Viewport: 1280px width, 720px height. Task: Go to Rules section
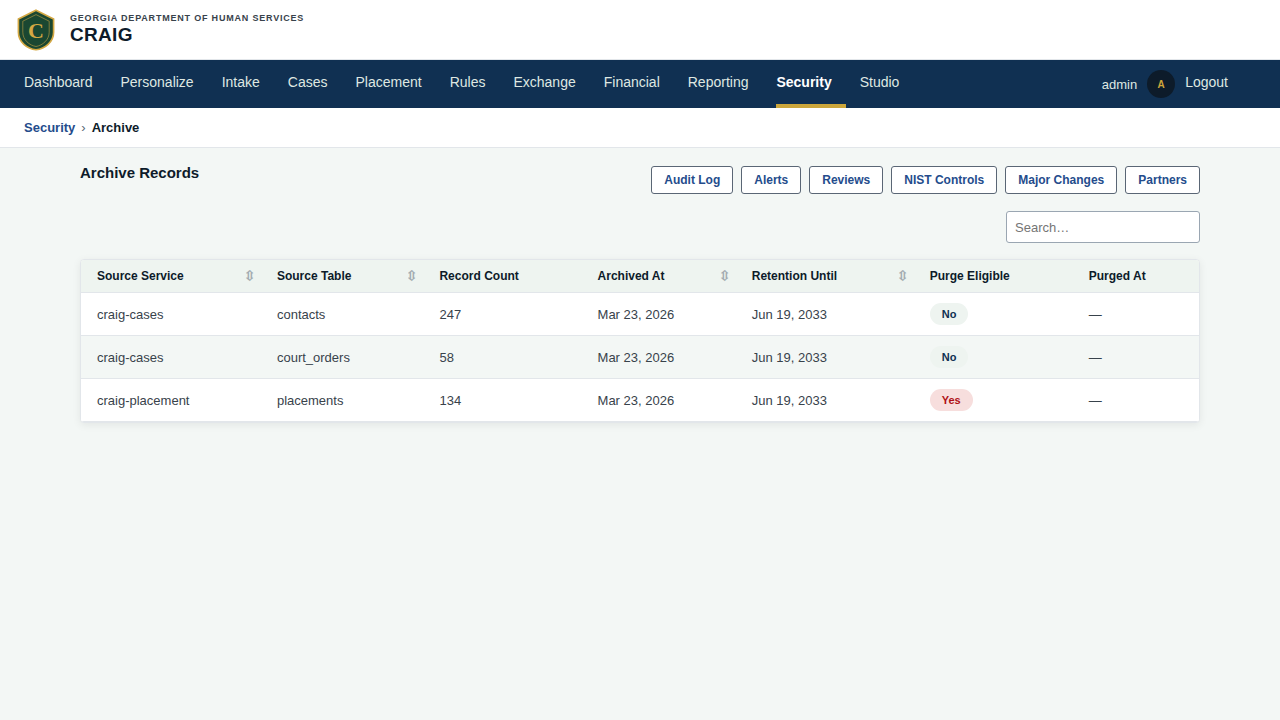(x=468, y=82)
